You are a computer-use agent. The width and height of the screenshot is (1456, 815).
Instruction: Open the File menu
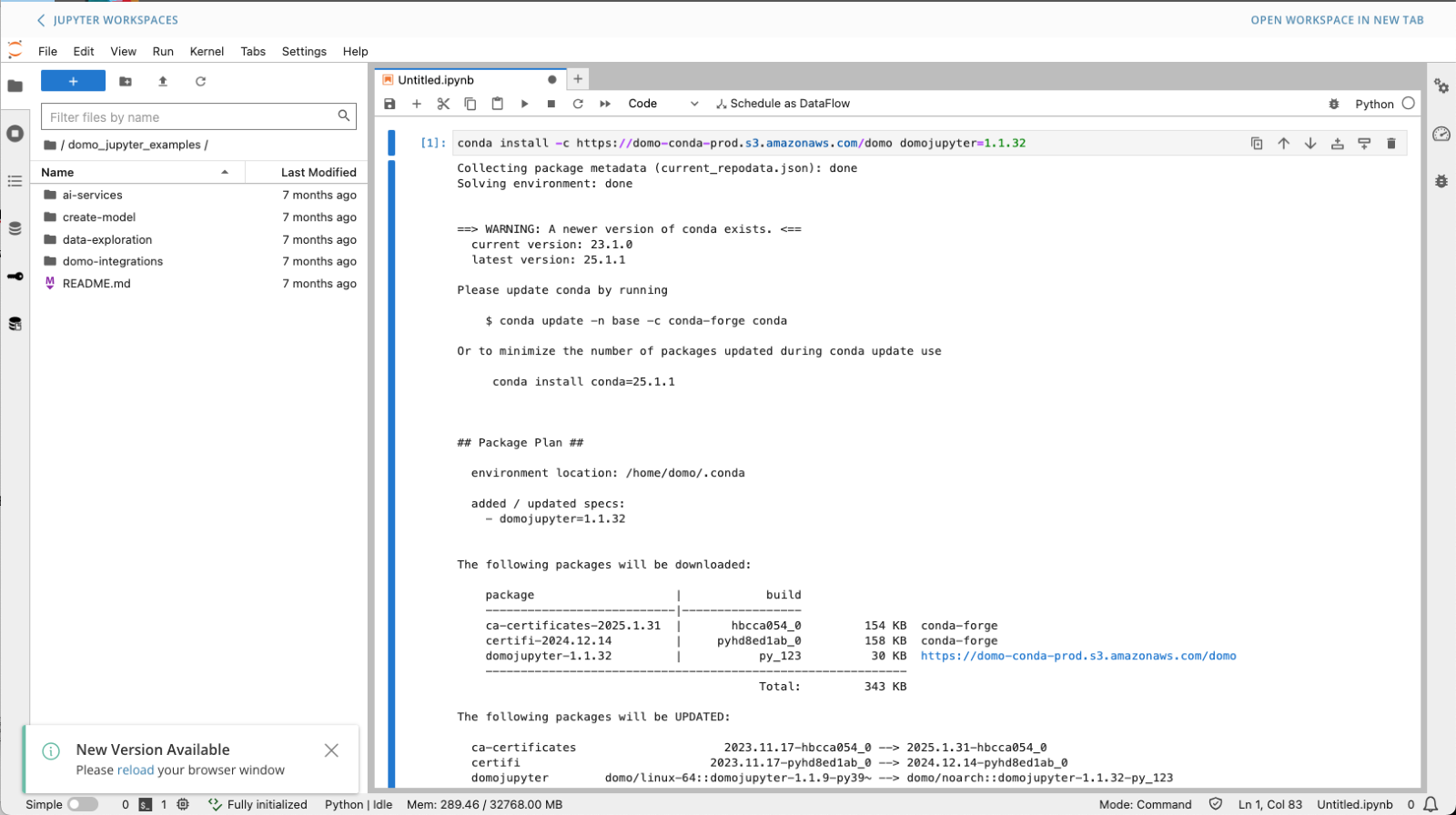click(48, 51)
